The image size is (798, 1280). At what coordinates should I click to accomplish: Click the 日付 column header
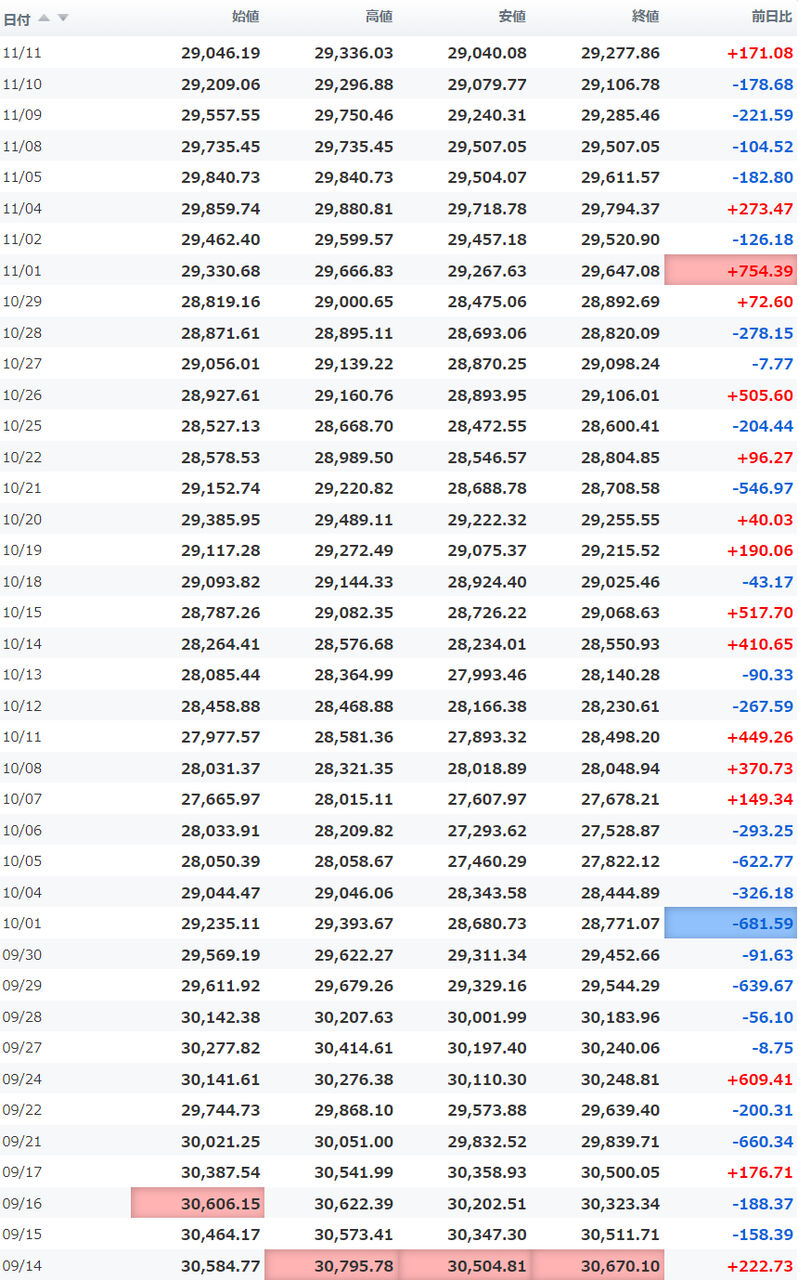17,18
